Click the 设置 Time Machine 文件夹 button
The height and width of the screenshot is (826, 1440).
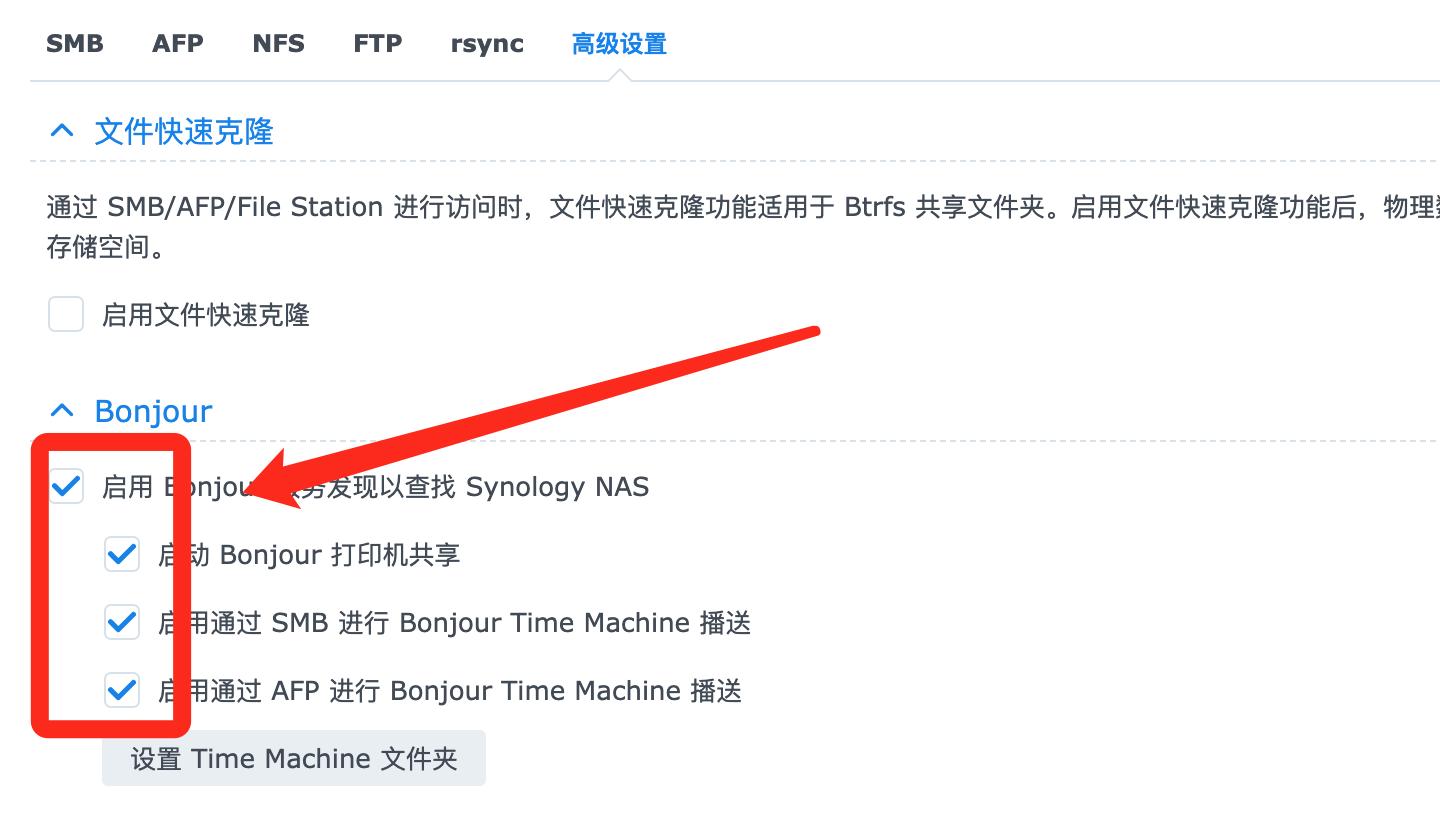(294, 758)
